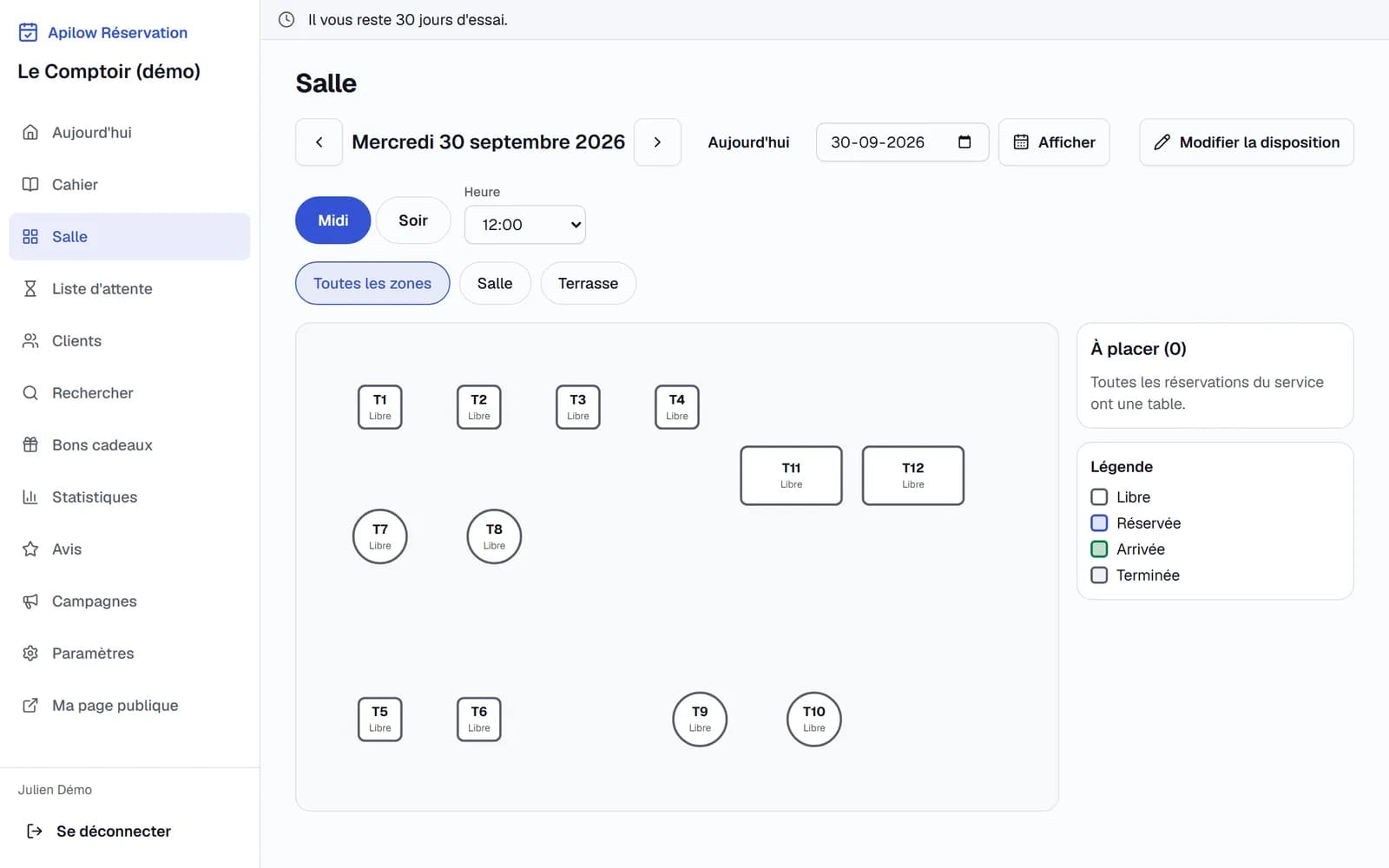
Task: Click the logout arrow icon
Action: tap(35, 831)
